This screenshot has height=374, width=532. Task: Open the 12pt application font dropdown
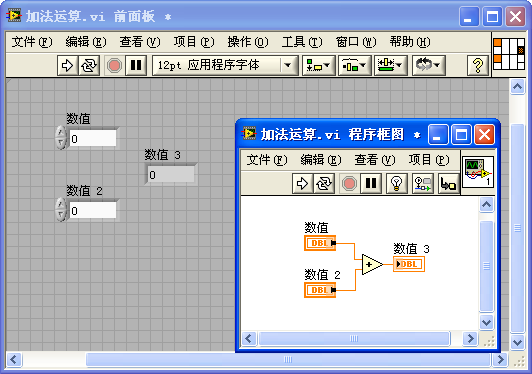click(x=225, y=65)
